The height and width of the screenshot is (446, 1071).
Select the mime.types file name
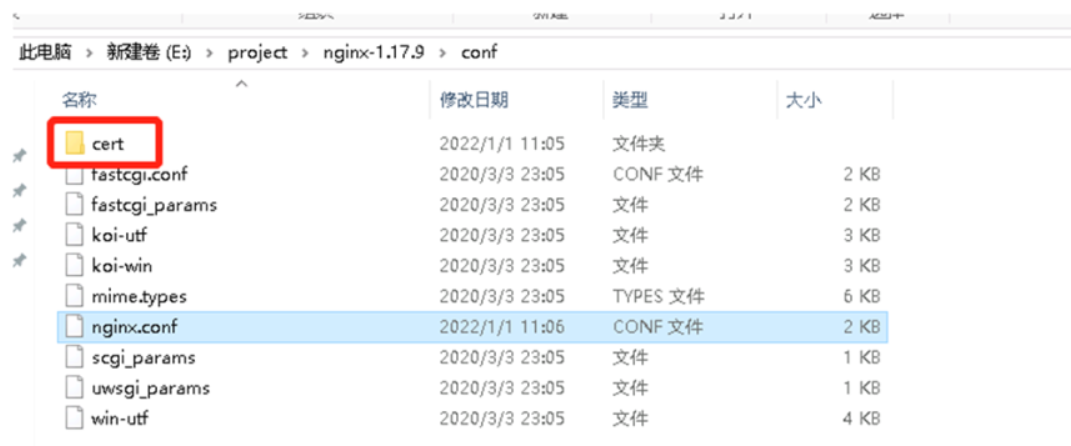click(139, 297)
